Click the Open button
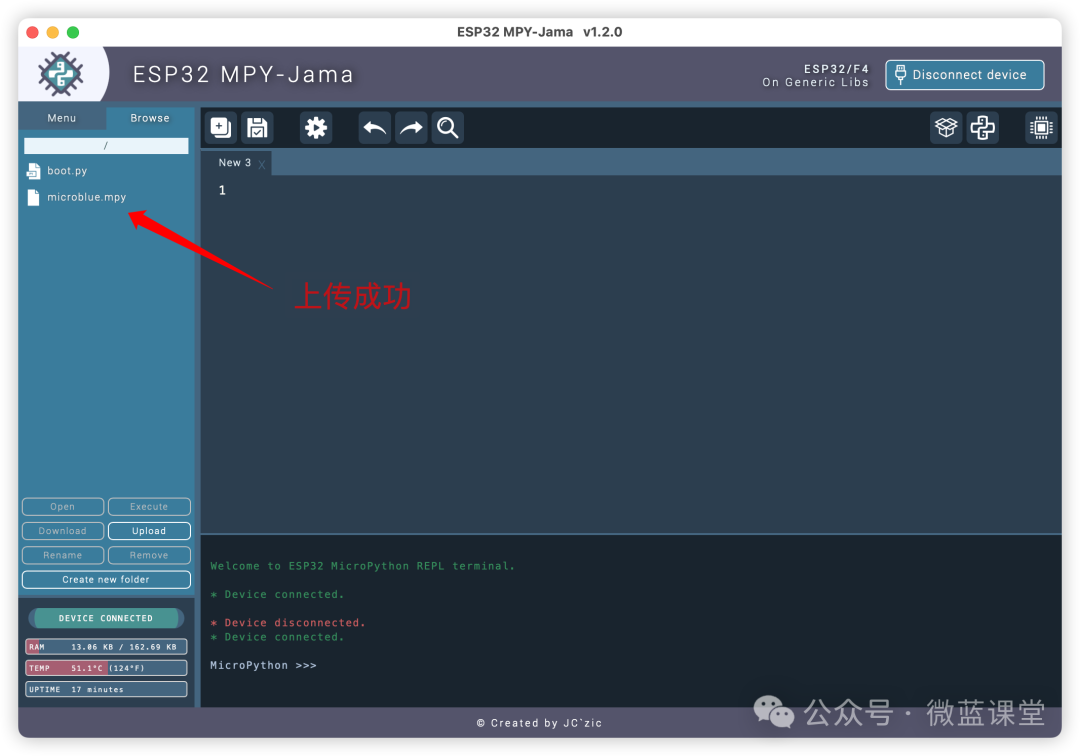Viewport: 1080px width, 756px height. 63,507
